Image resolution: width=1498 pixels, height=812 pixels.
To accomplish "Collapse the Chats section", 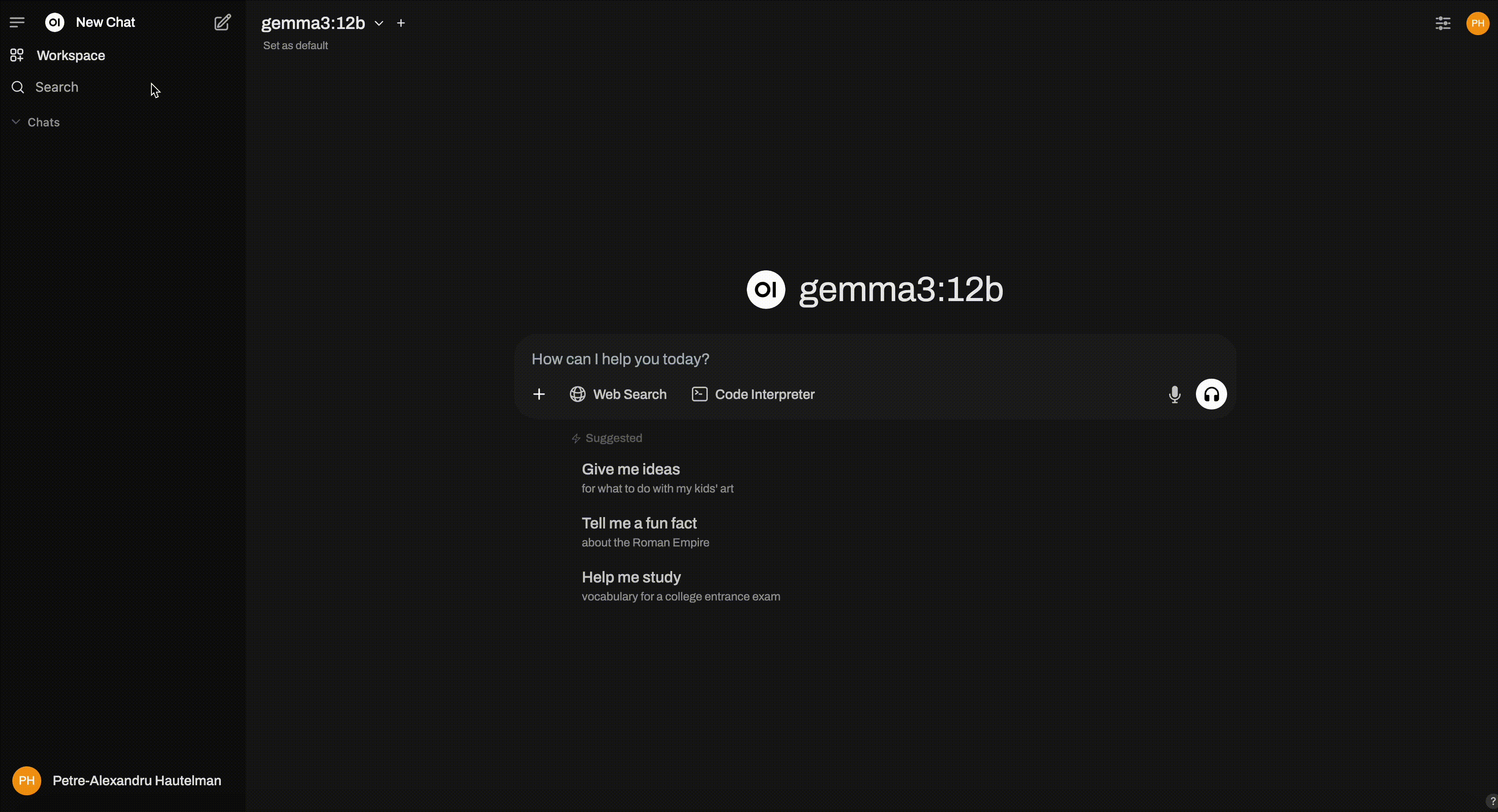I will (x=36, y=122).
